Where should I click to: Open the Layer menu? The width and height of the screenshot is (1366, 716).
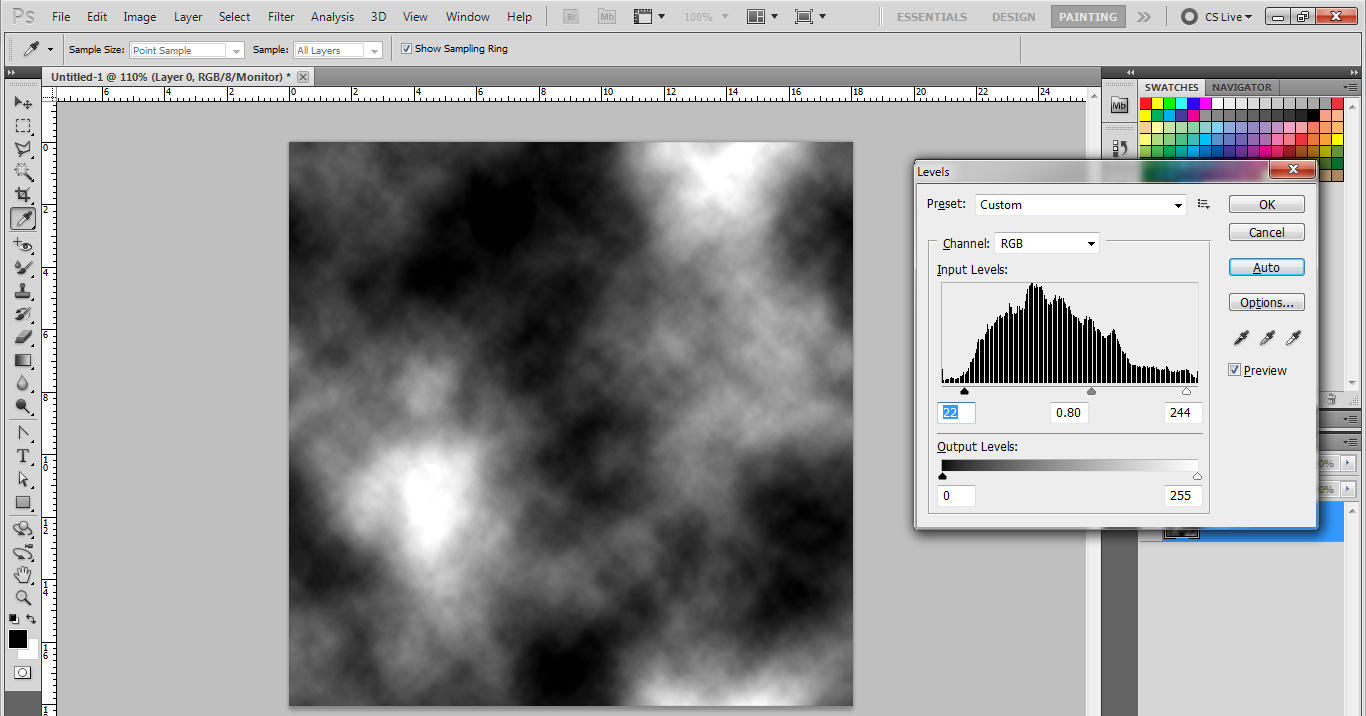[x=188, y=17]
